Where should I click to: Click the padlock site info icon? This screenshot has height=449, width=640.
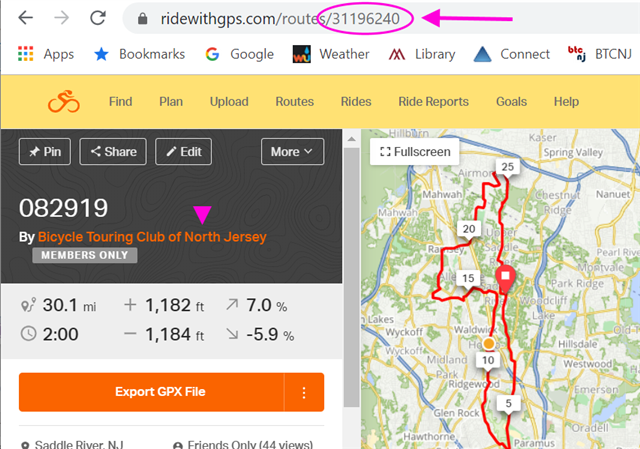click(142, 18)
